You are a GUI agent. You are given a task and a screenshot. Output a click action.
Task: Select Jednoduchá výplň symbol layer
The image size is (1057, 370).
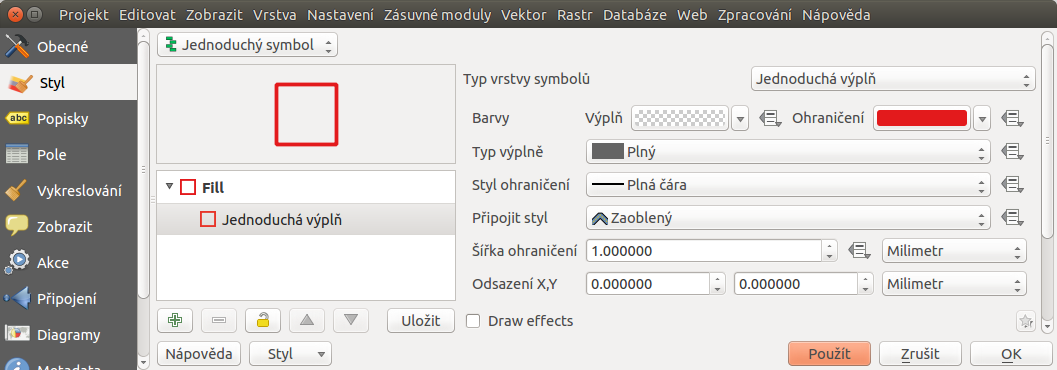tap(306, 219)
